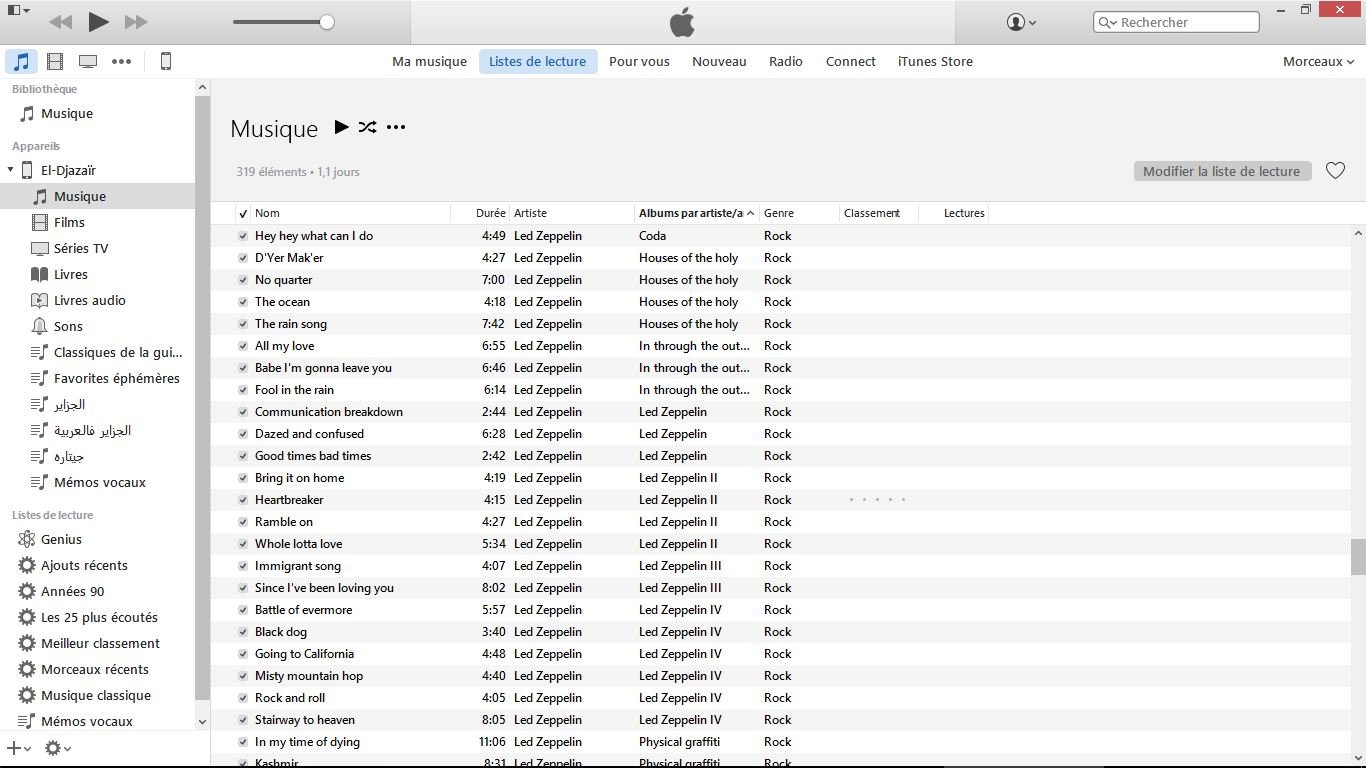Open the Morceaux view dropdown
Image resolution: width=1366 pixels, height=768 pixels.
(1317, 62)
